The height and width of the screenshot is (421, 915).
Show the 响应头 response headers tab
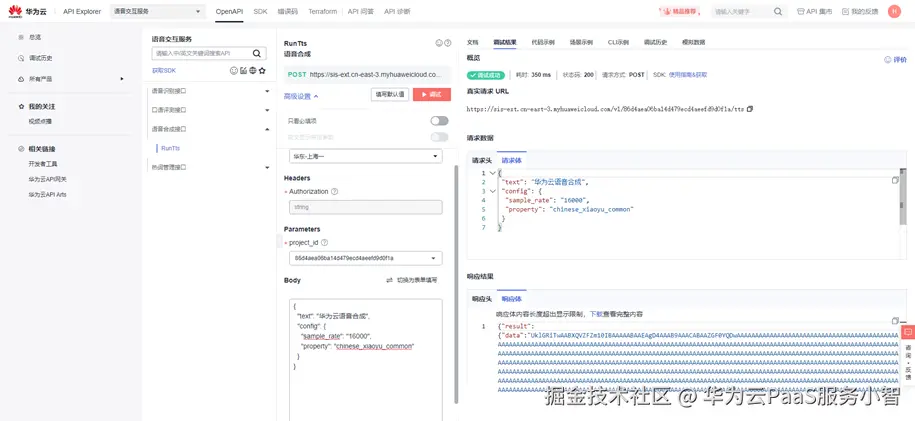482,298
